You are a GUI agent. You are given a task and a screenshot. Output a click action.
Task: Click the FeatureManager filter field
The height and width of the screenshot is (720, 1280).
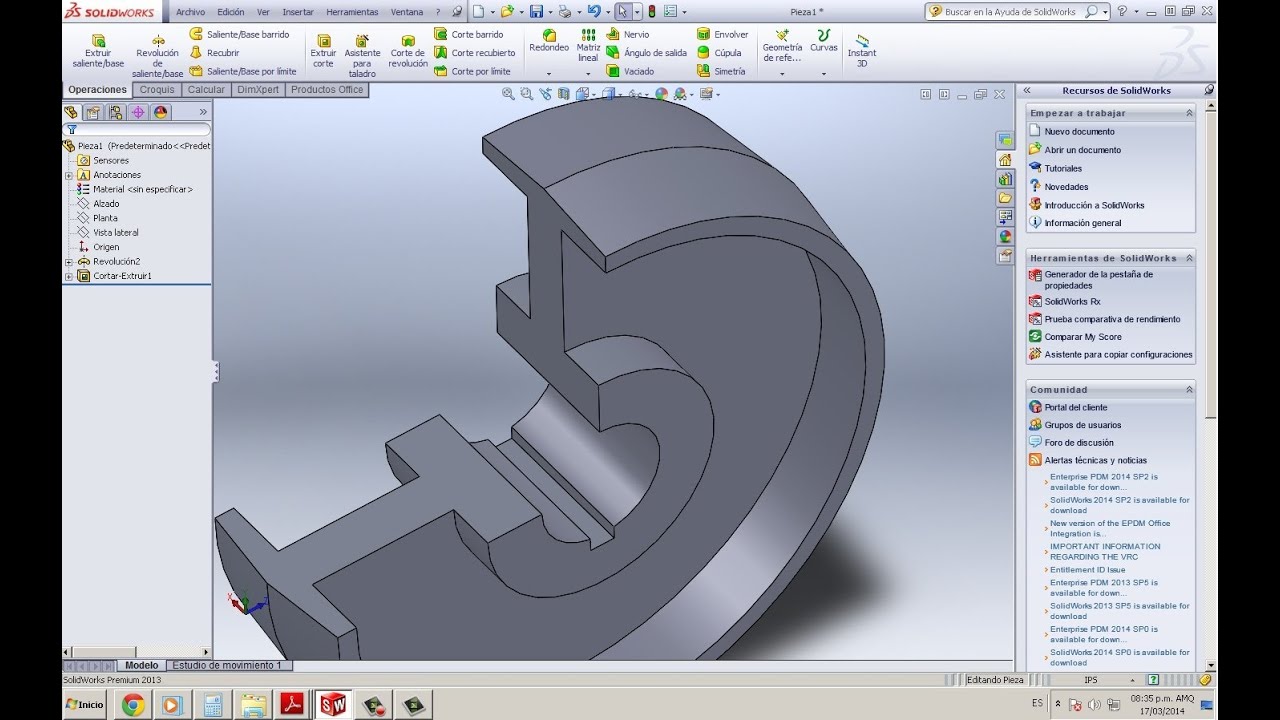click(x=137, y=130)
